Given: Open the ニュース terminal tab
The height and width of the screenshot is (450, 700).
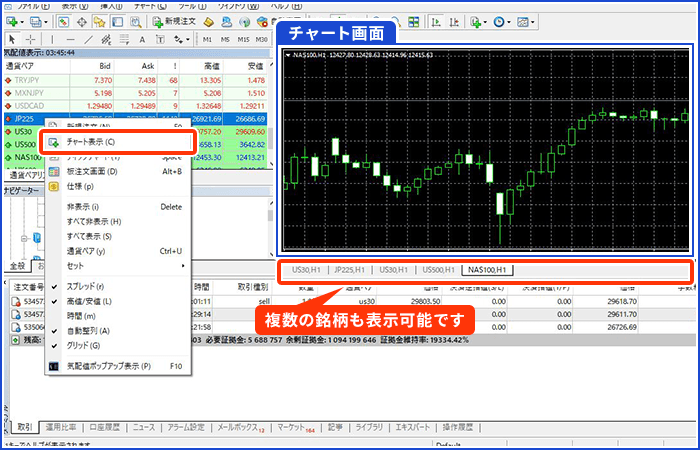Looking at the screenshot, I should point(144,427).
